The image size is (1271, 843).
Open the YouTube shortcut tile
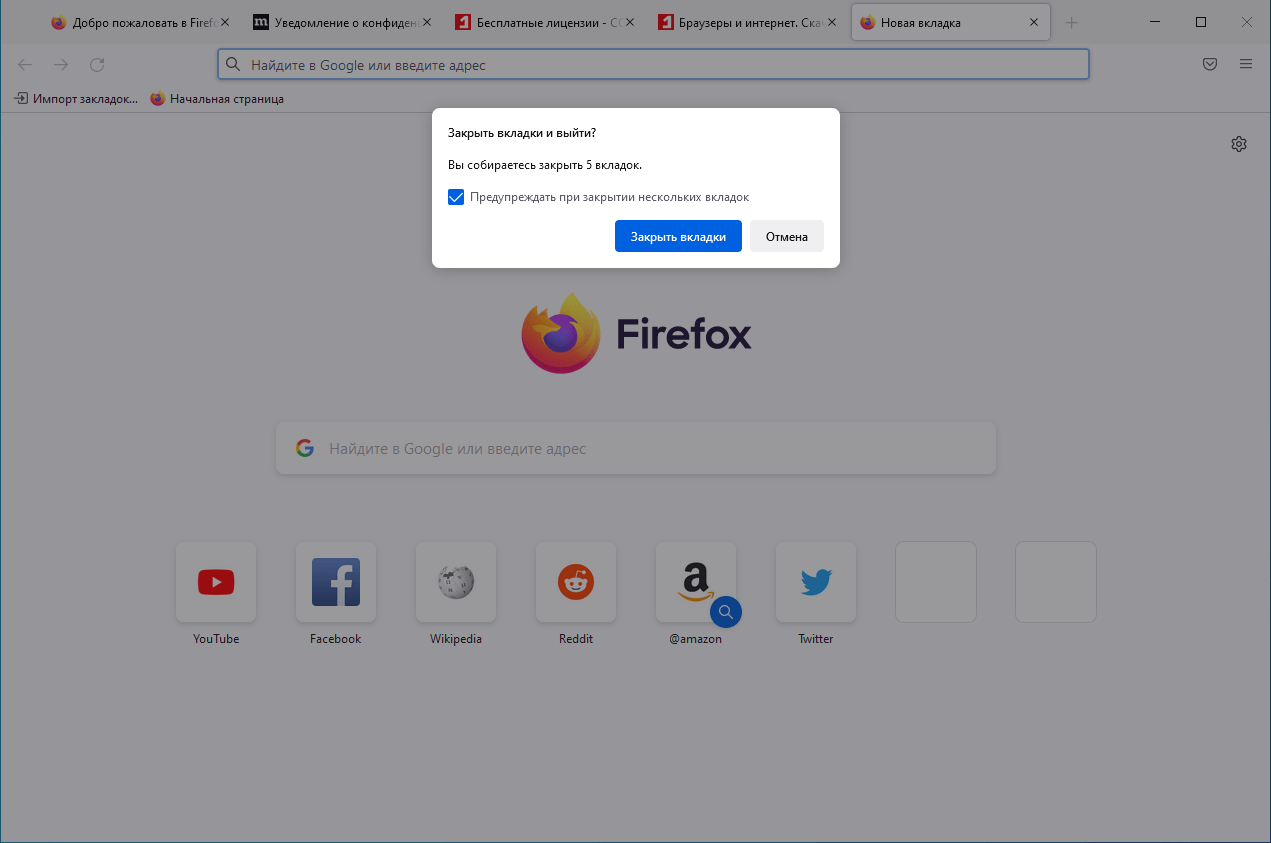coord(216,582)
